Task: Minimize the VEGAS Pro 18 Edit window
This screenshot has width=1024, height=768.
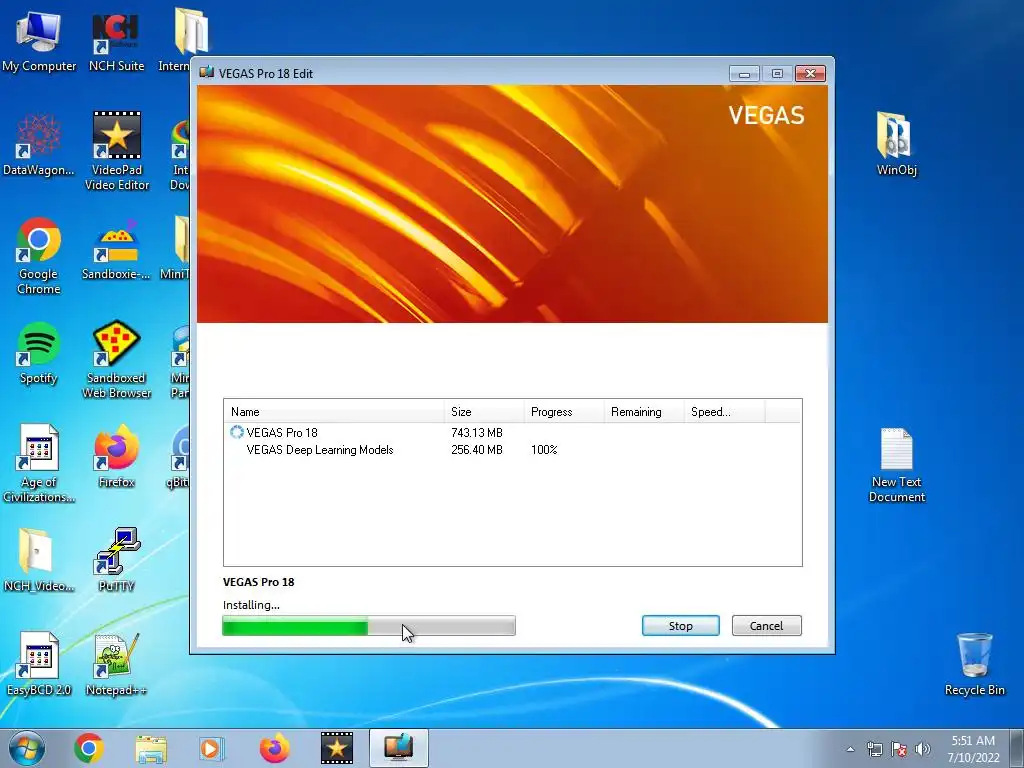Action: (x=744, y=74)
